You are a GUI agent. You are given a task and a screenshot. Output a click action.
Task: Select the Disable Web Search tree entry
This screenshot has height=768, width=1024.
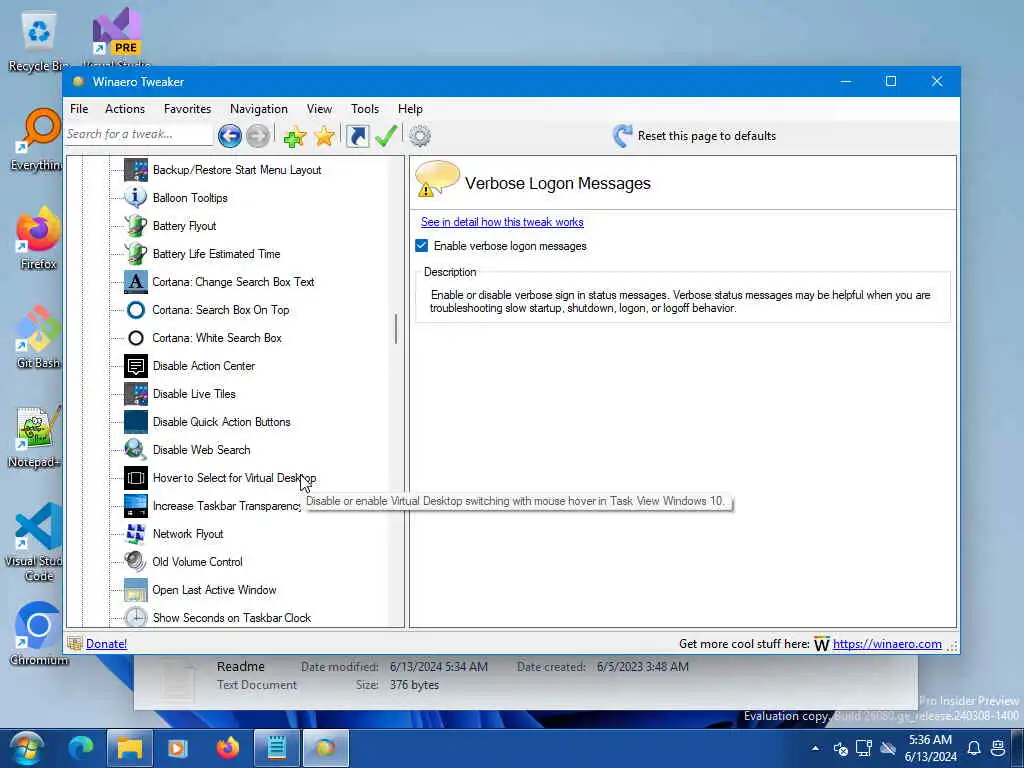pos(201,450)
